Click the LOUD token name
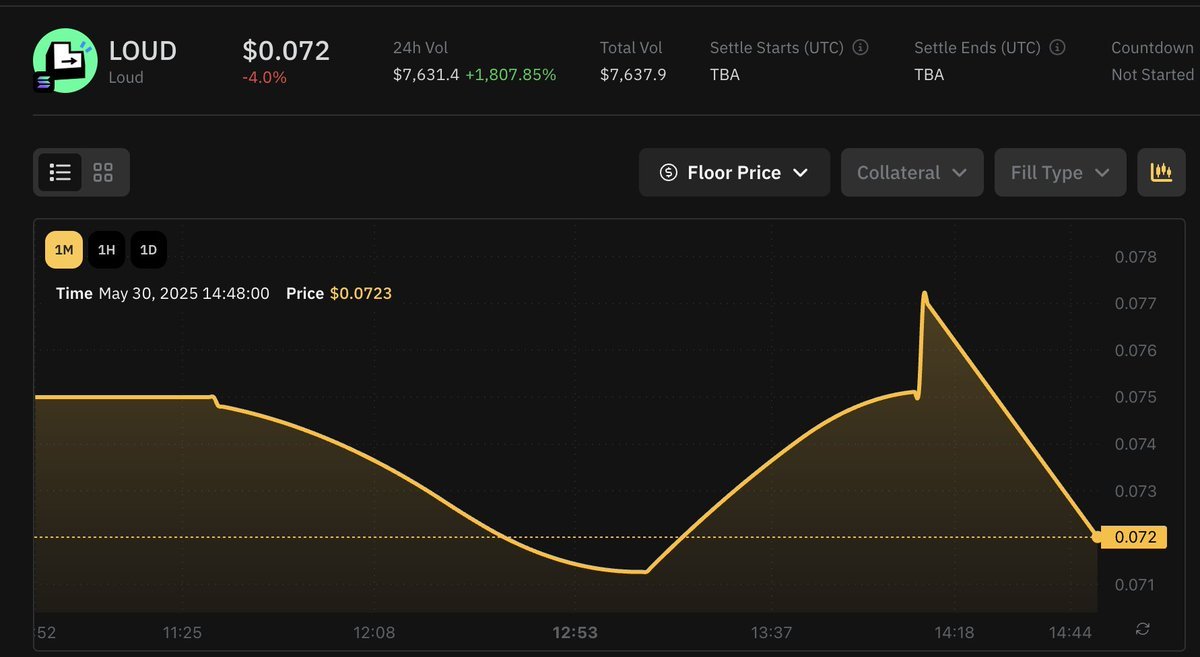1200x657 pixels. tap(142, 50)
